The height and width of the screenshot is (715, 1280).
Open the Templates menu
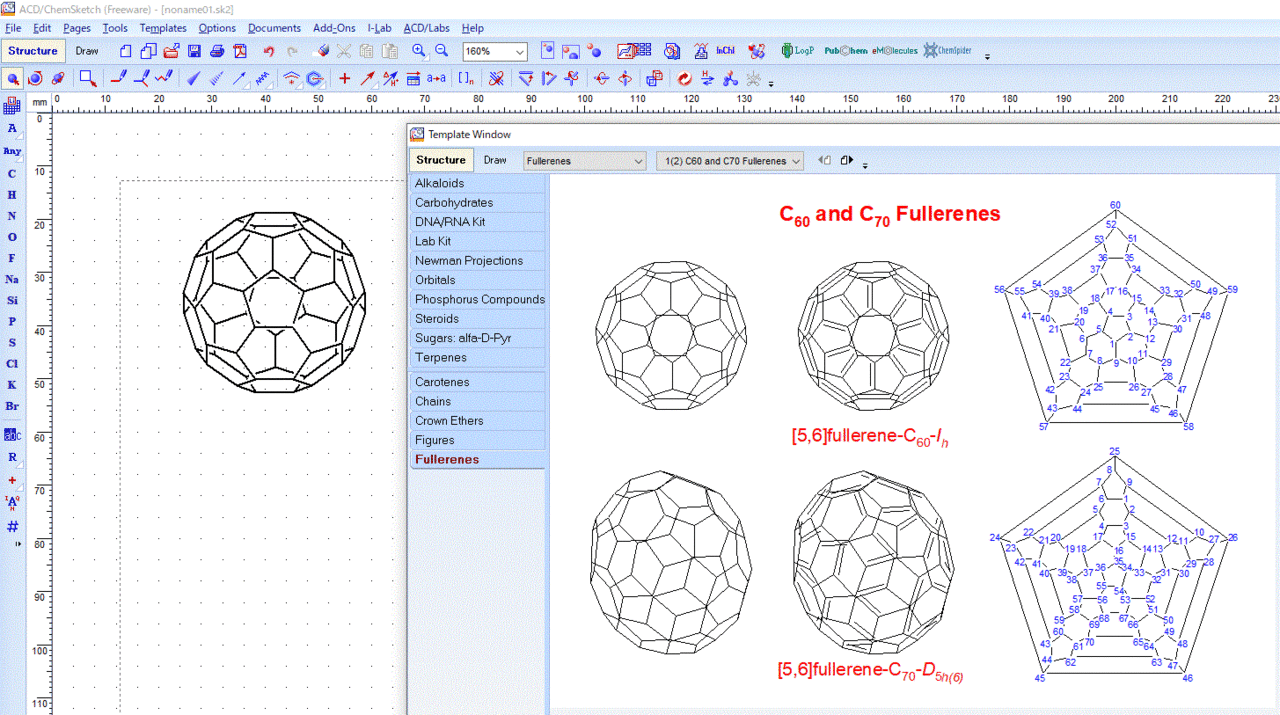pyautogui.click(x=163, y=28)
